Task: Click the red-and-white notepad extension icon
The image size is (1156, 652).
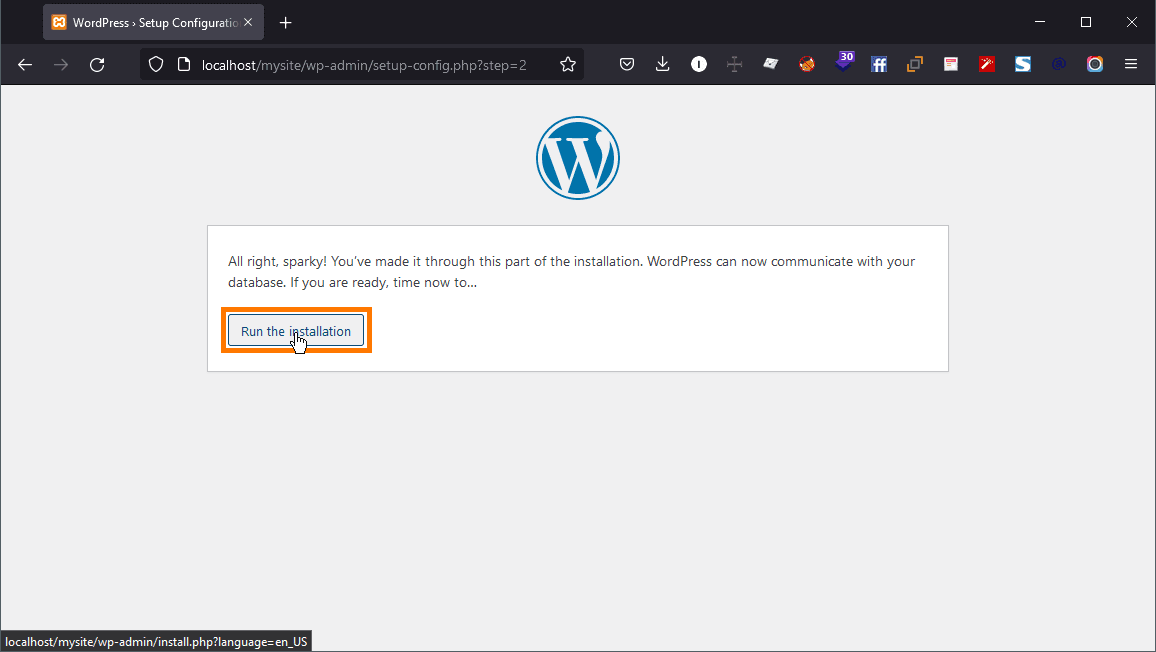Action: click(951, 65)
